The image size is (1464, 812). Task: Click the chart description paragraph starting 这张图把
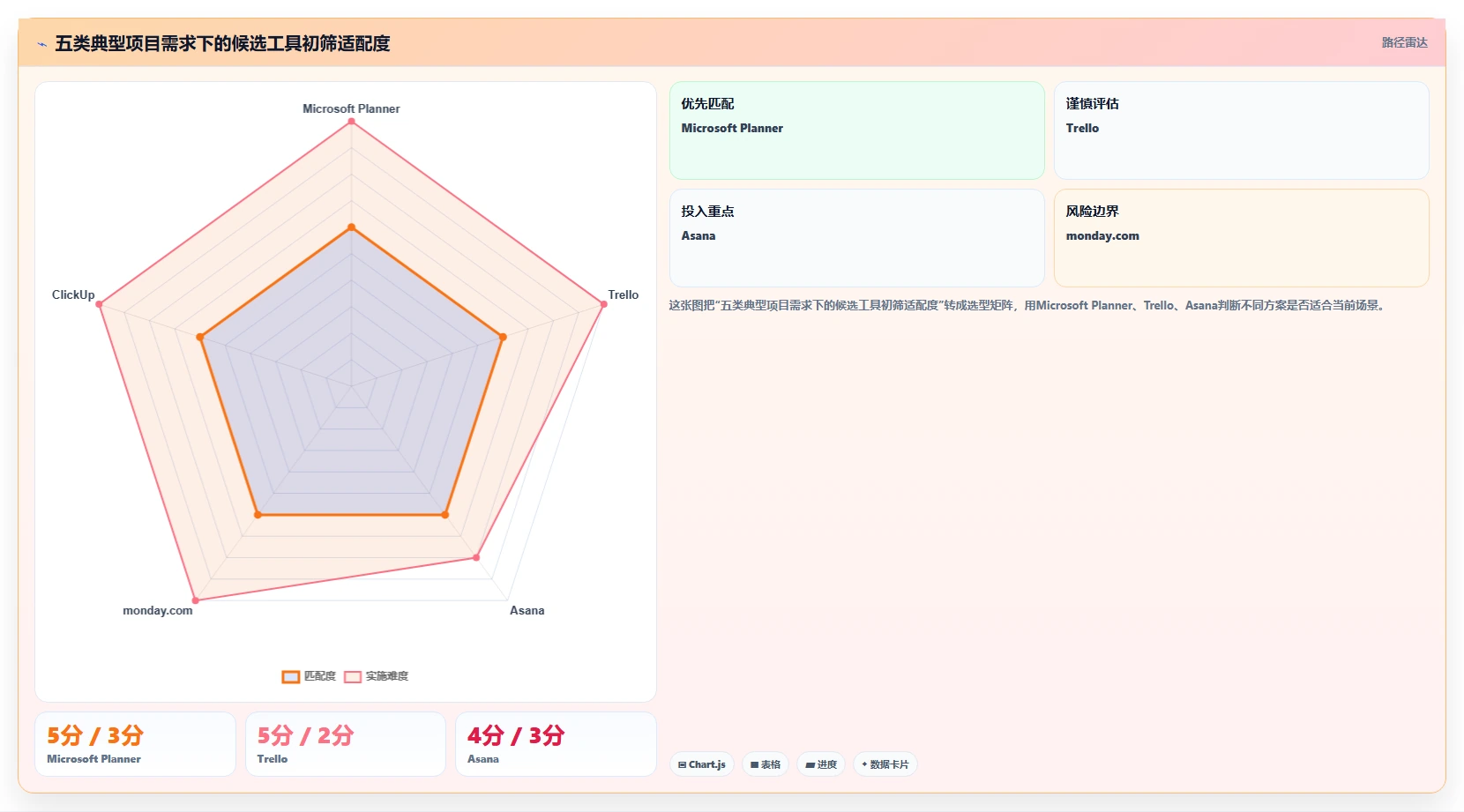(x=1028, y=305)
